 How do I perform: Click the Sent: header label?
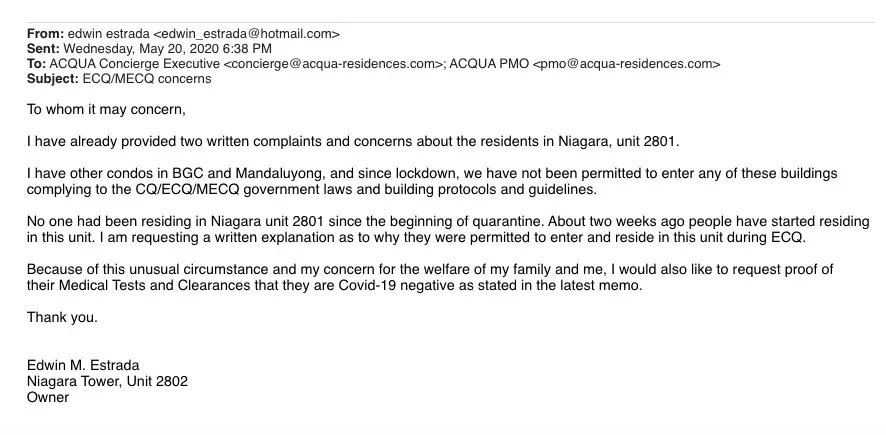point(44,49)
